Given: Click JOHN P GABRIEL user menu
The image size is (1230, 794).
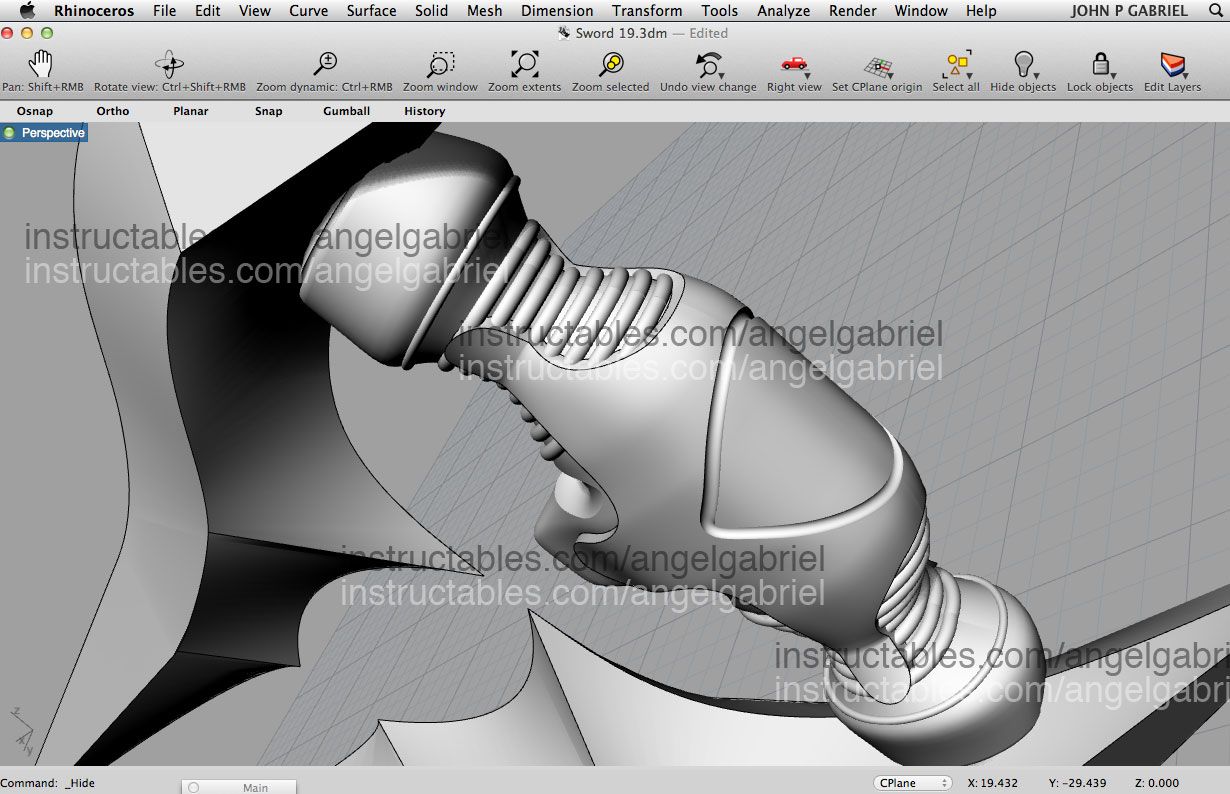Looking at the screenshot, I should [x=1129, y=11].
